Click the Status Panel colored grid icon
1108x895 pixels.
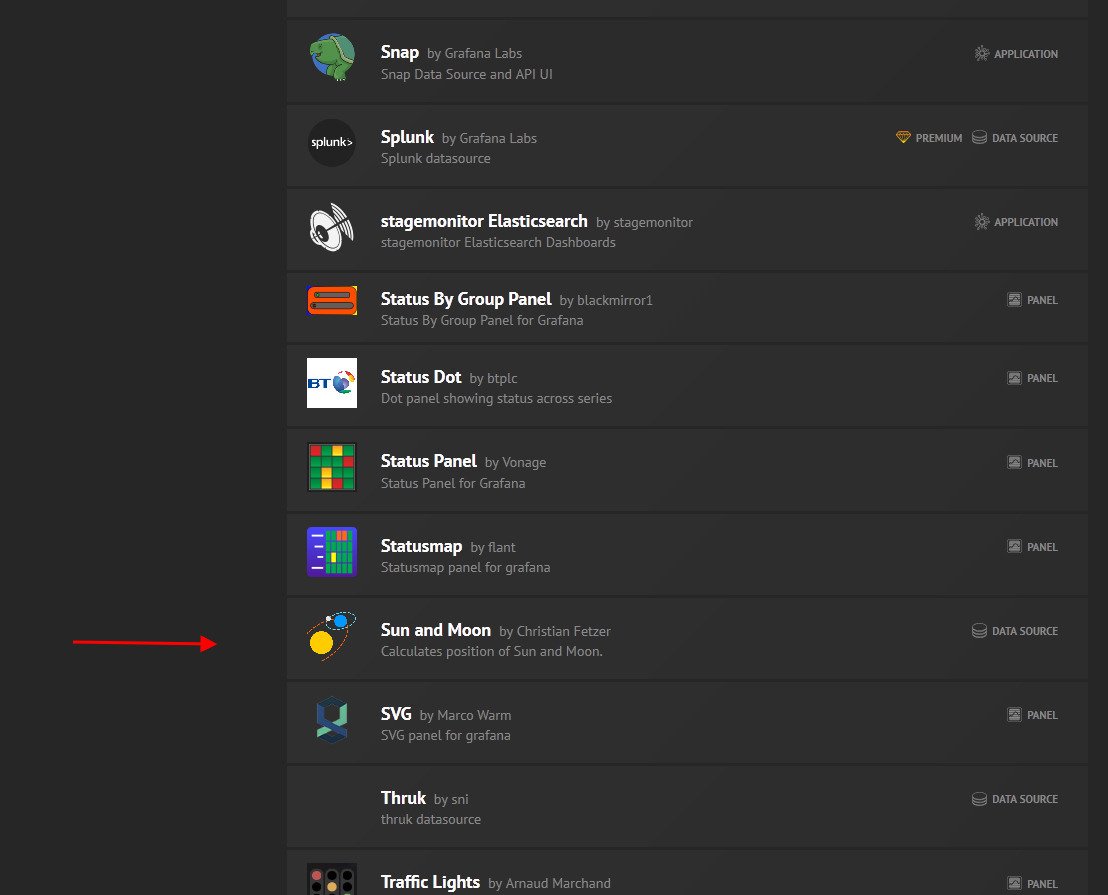click(331, 467)
